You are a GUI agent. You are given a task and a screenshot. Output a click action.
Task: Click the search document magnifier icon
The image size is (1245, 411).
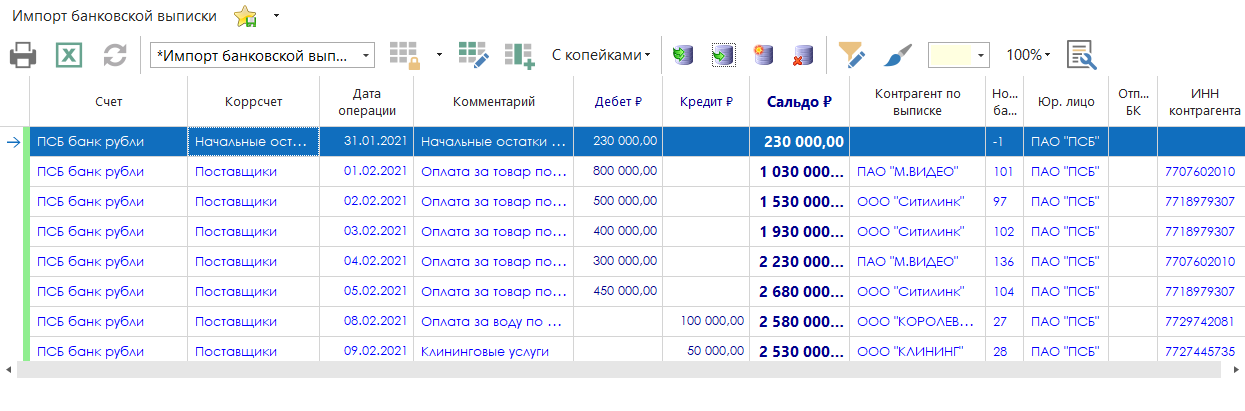pos(1081,55)
